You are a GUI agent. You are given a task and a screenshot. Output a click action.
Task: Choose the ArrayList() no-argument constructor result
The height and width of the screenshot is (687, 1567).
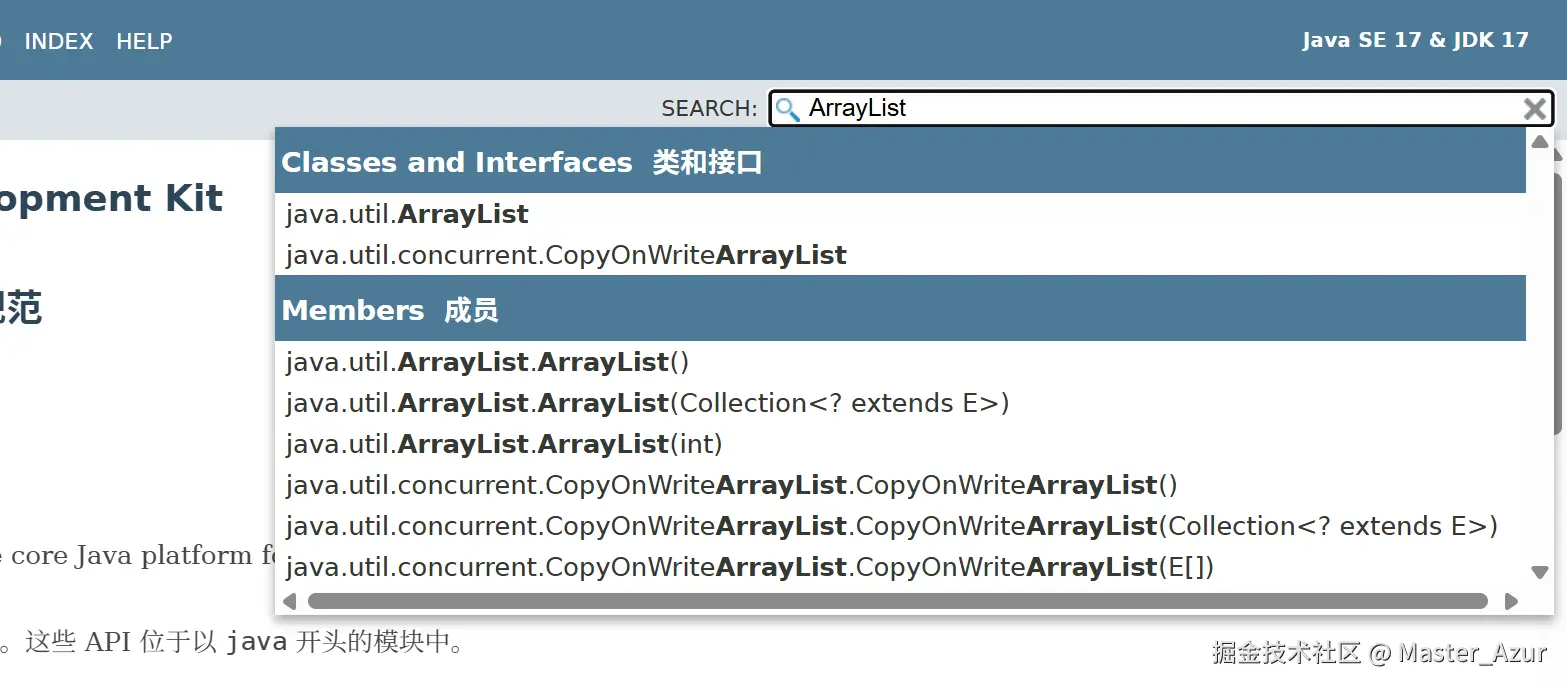pos(487,362)
